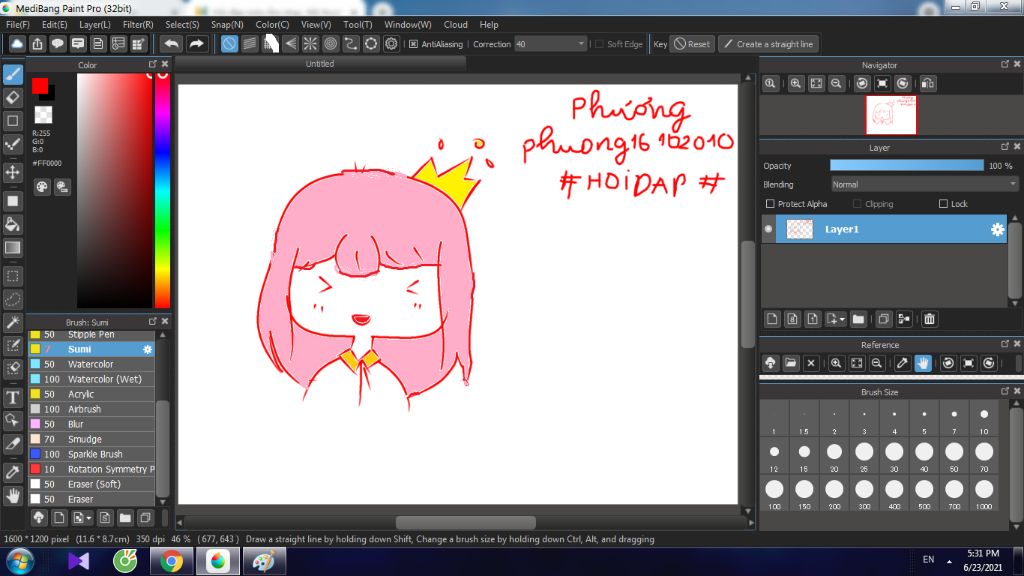This screenshot has width=1024, height=576.
Task: Undock the Navigator panel
Action: 1004,64
